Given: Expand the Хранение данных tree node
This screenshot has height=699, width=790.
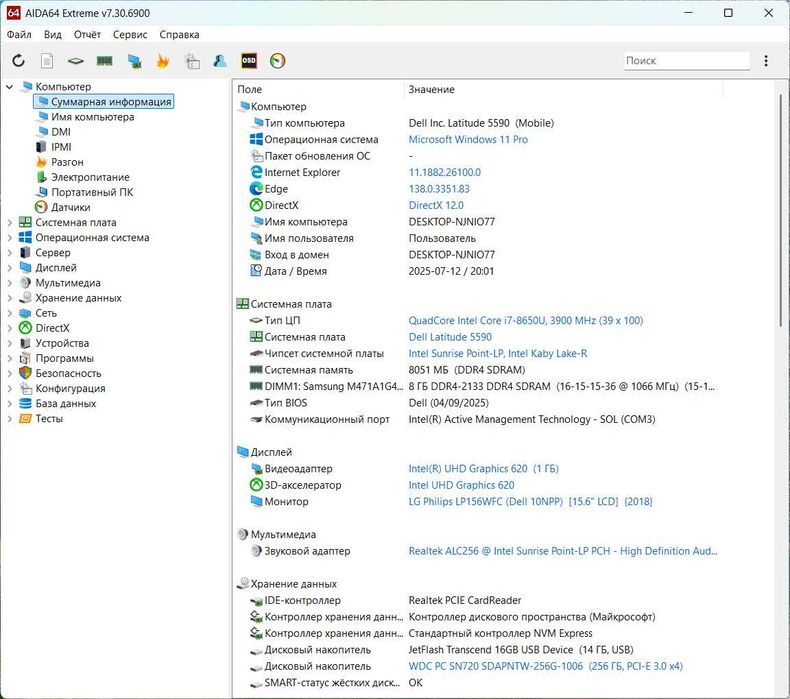Looking at the screenshot, I should point(9,298).
